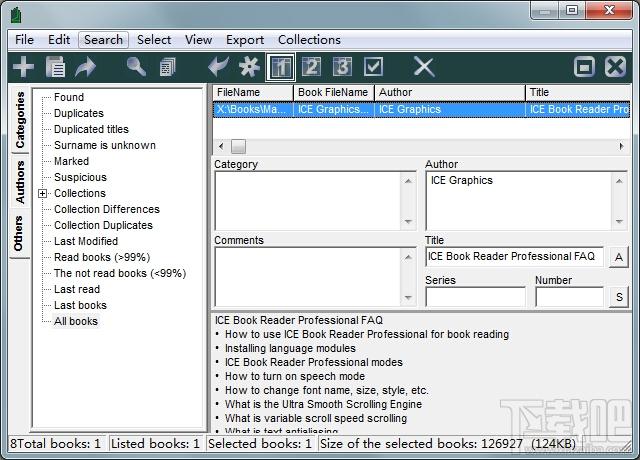Click 'How to turn on speech mode' line
The width and height of the screenshot is (640, 460).
pos(295,376)
